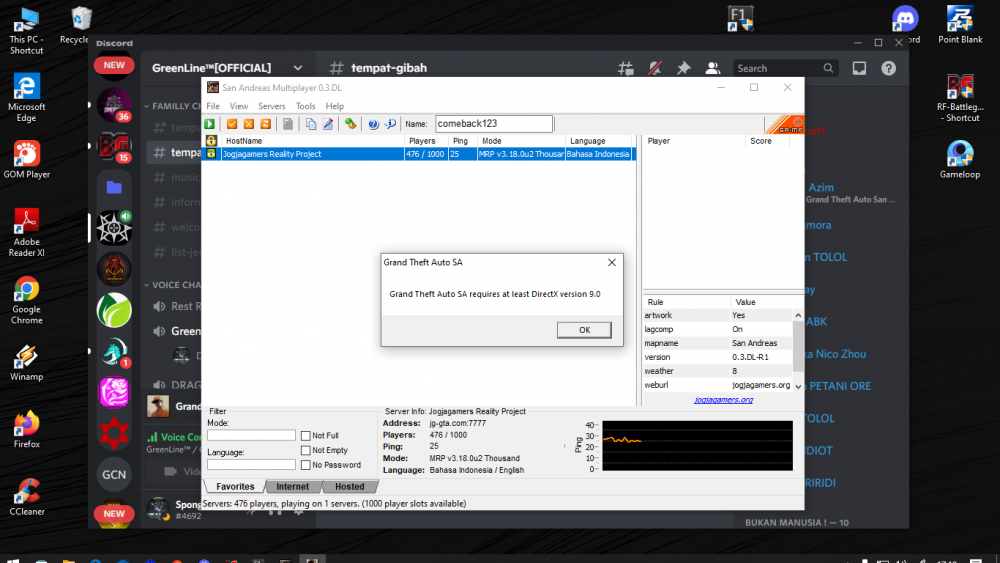Click the Server Properties pencil icon
This screenshot has width=1000, height=563.
328,124
